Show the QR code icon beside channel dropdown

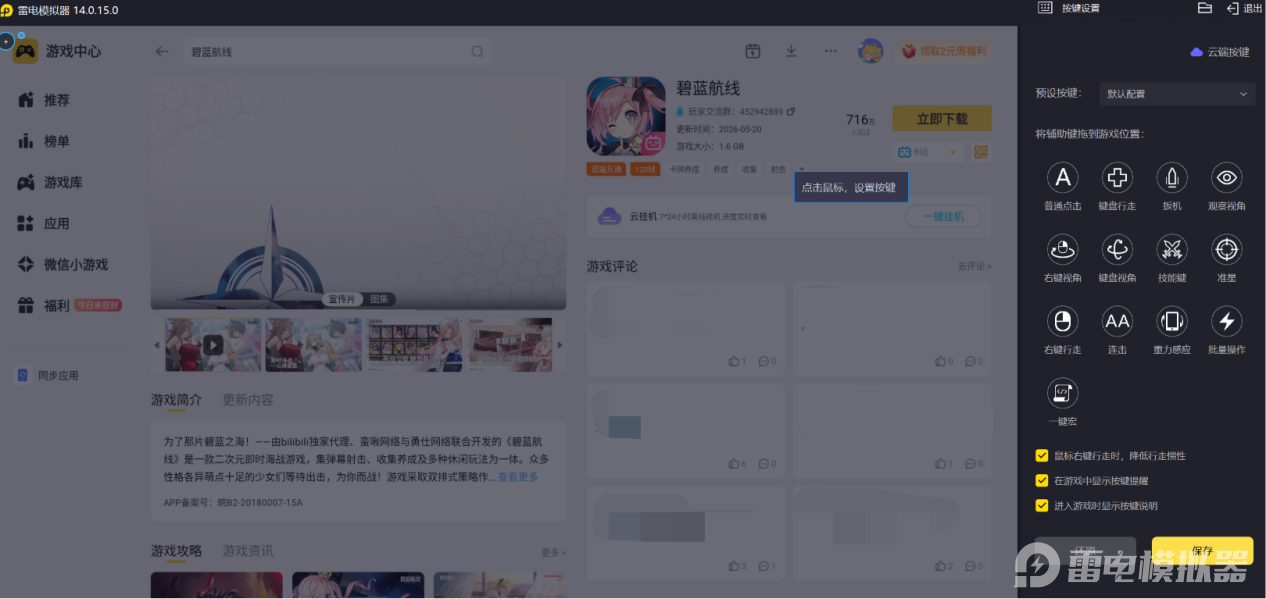981,152
